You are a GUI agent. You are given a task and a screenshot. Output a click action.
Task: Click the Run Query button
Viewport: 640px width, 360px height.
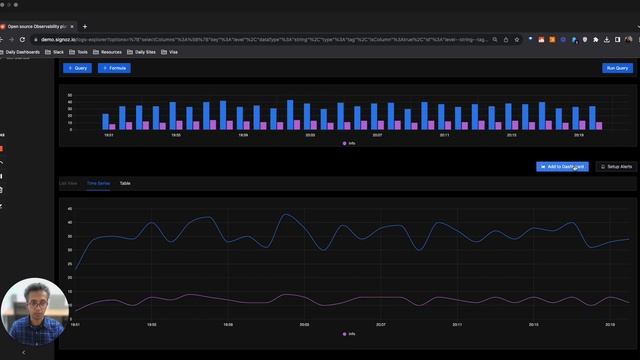(x=618, y=68)
